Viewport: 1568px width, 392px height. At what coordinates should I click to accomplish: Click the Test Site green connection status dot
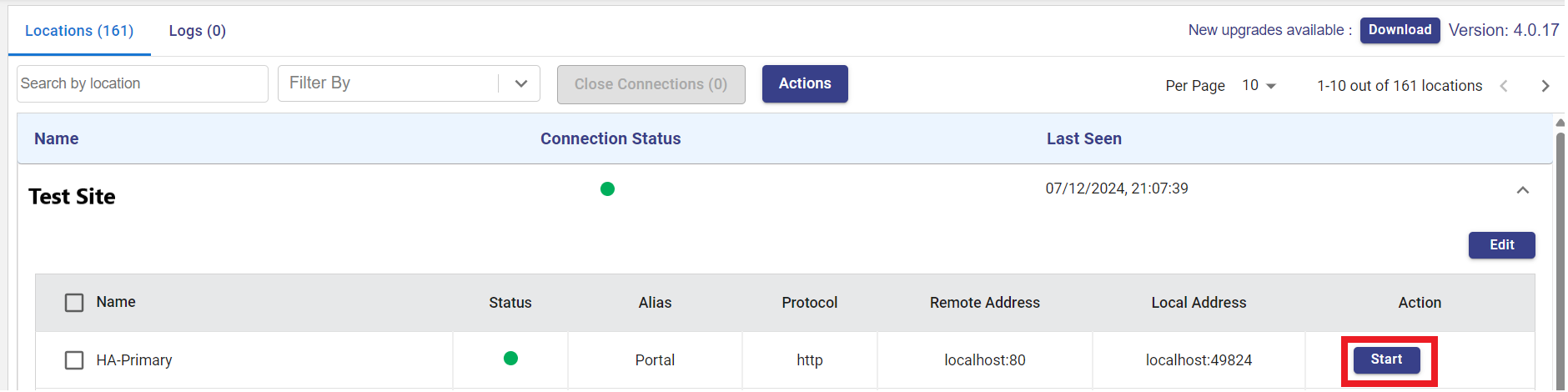pos(607,189)
